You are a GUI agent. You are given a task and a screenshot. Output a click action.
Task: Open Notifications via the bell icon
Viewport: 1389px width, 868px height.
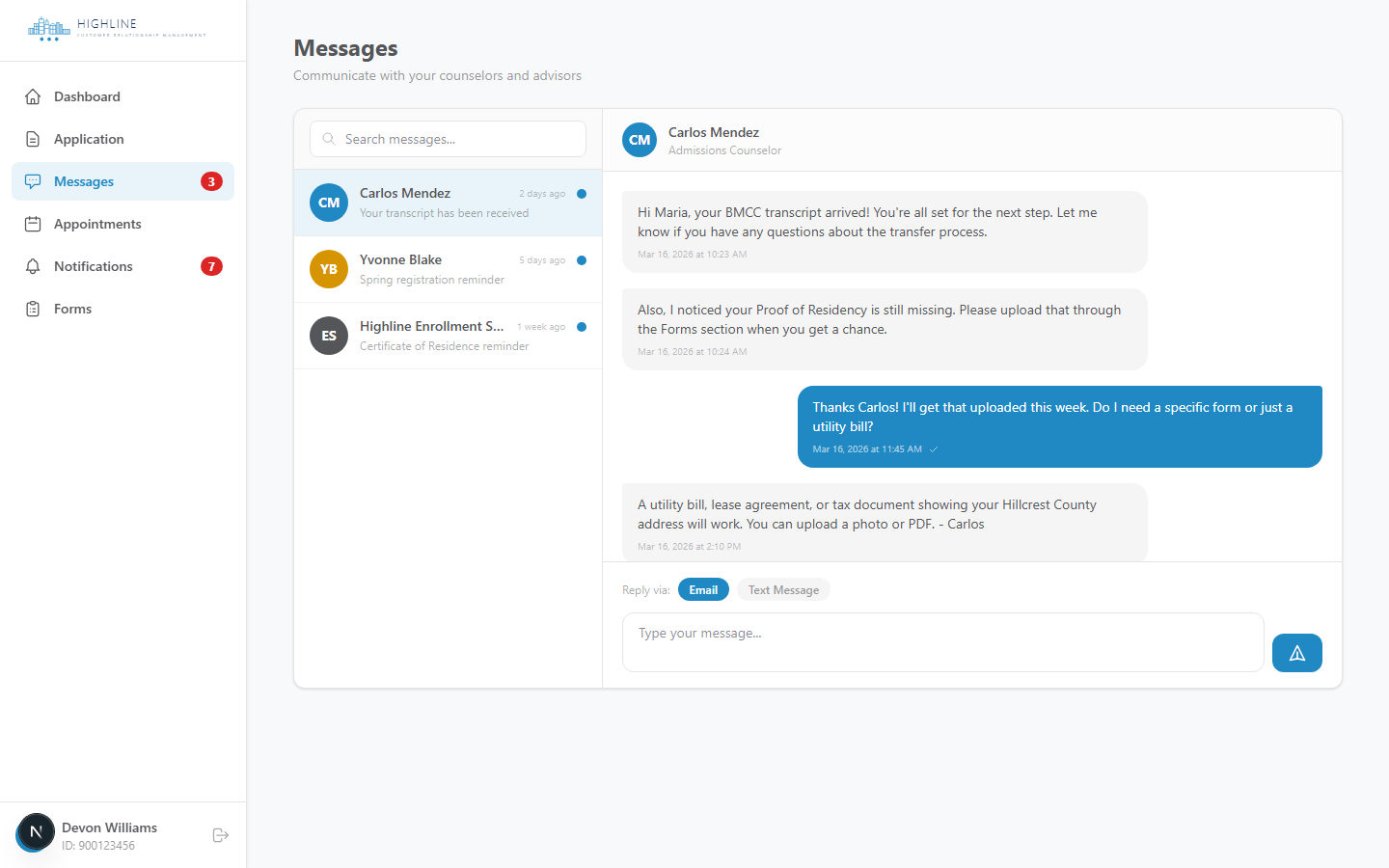[34, 266]
